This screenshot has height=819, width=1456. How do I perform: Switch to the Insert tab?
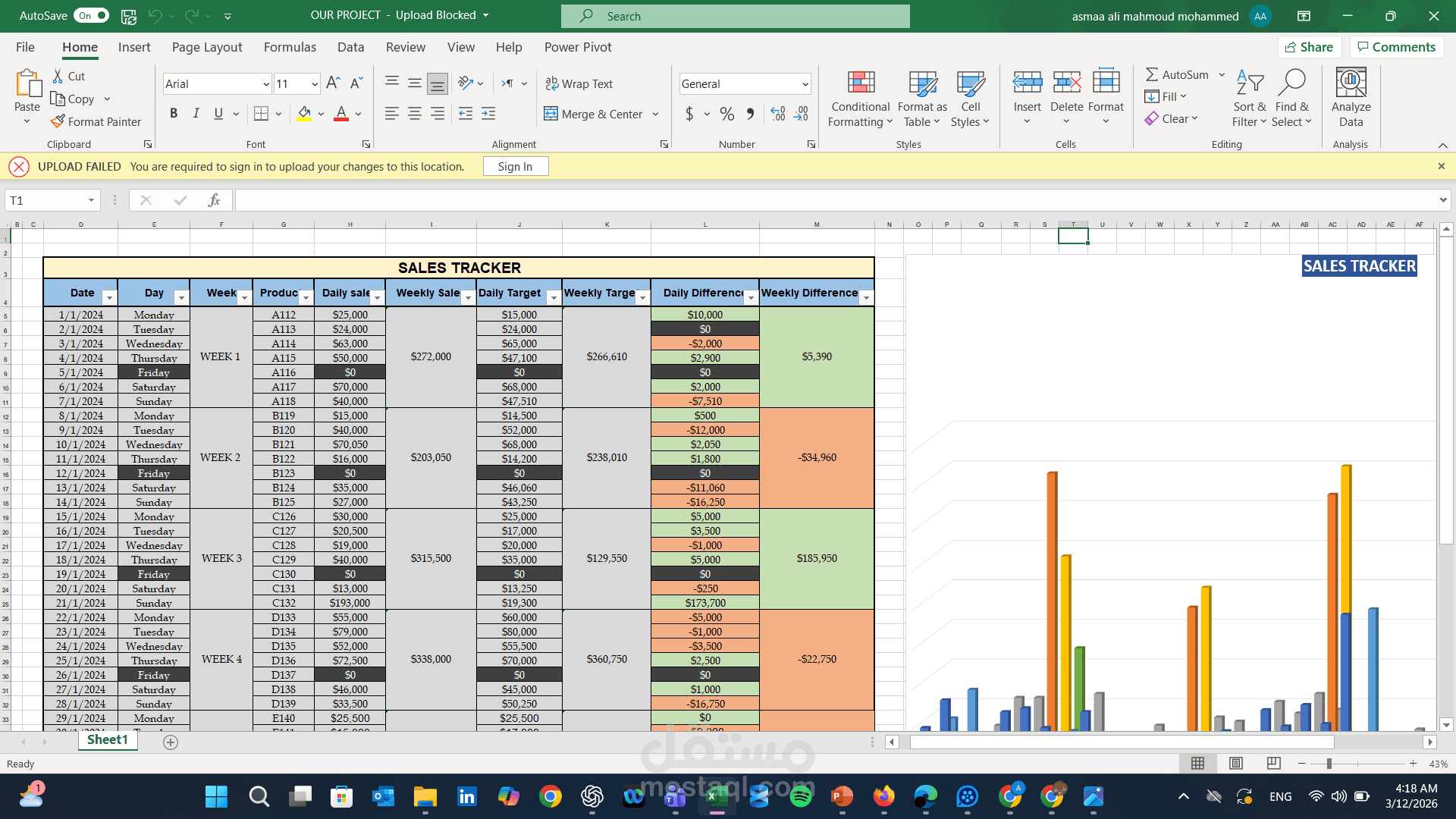tap(134, 47)
